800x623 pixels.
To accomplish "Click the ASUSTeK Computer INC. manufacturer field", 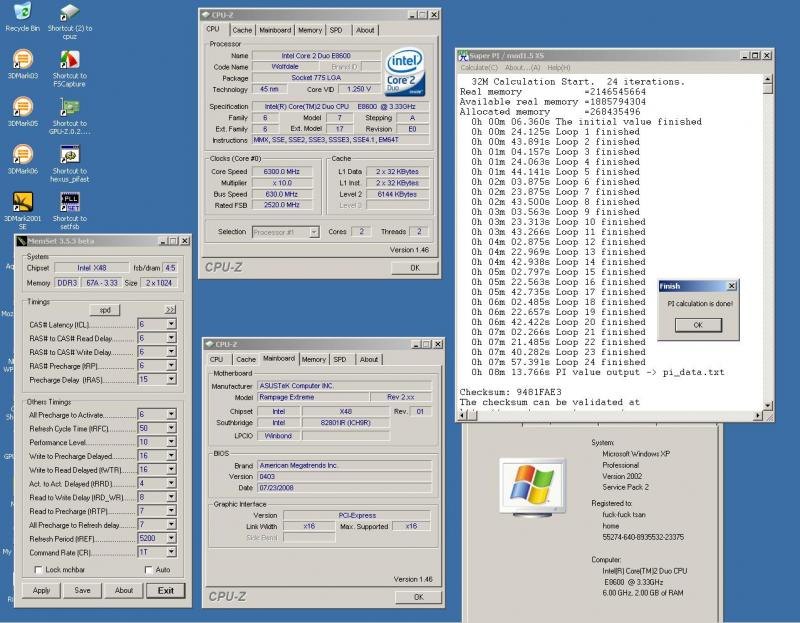I will (x=344, y=386).
